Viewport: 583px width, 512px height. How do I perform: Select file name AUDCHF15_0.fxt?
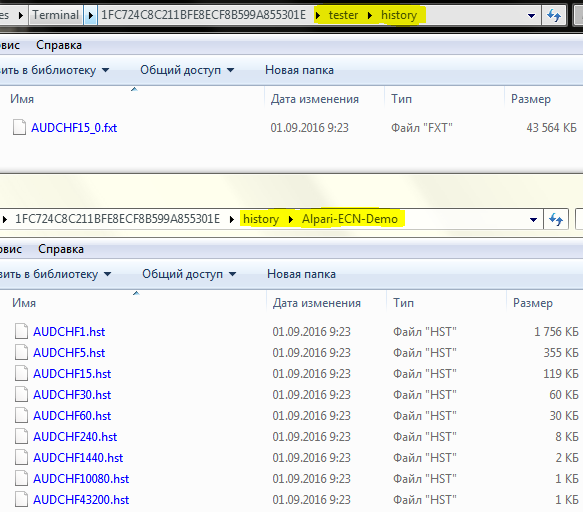pyautogui.click(x=74, y=128)
